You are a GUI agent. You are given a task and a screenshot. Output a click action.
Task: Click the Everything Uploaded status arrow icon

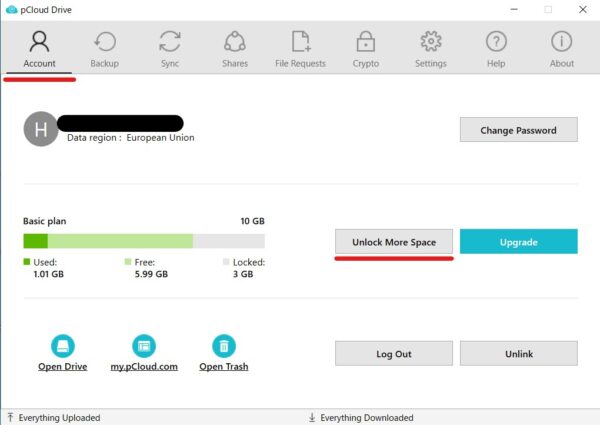click(10, 417)
